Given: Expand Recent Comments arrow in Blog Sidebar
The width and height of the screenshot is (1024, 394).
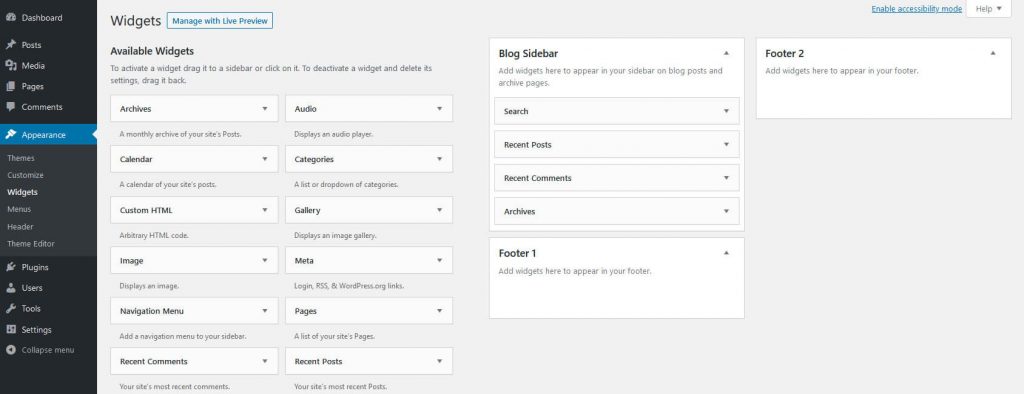Looking at the screenshot, I should point(726,178).
